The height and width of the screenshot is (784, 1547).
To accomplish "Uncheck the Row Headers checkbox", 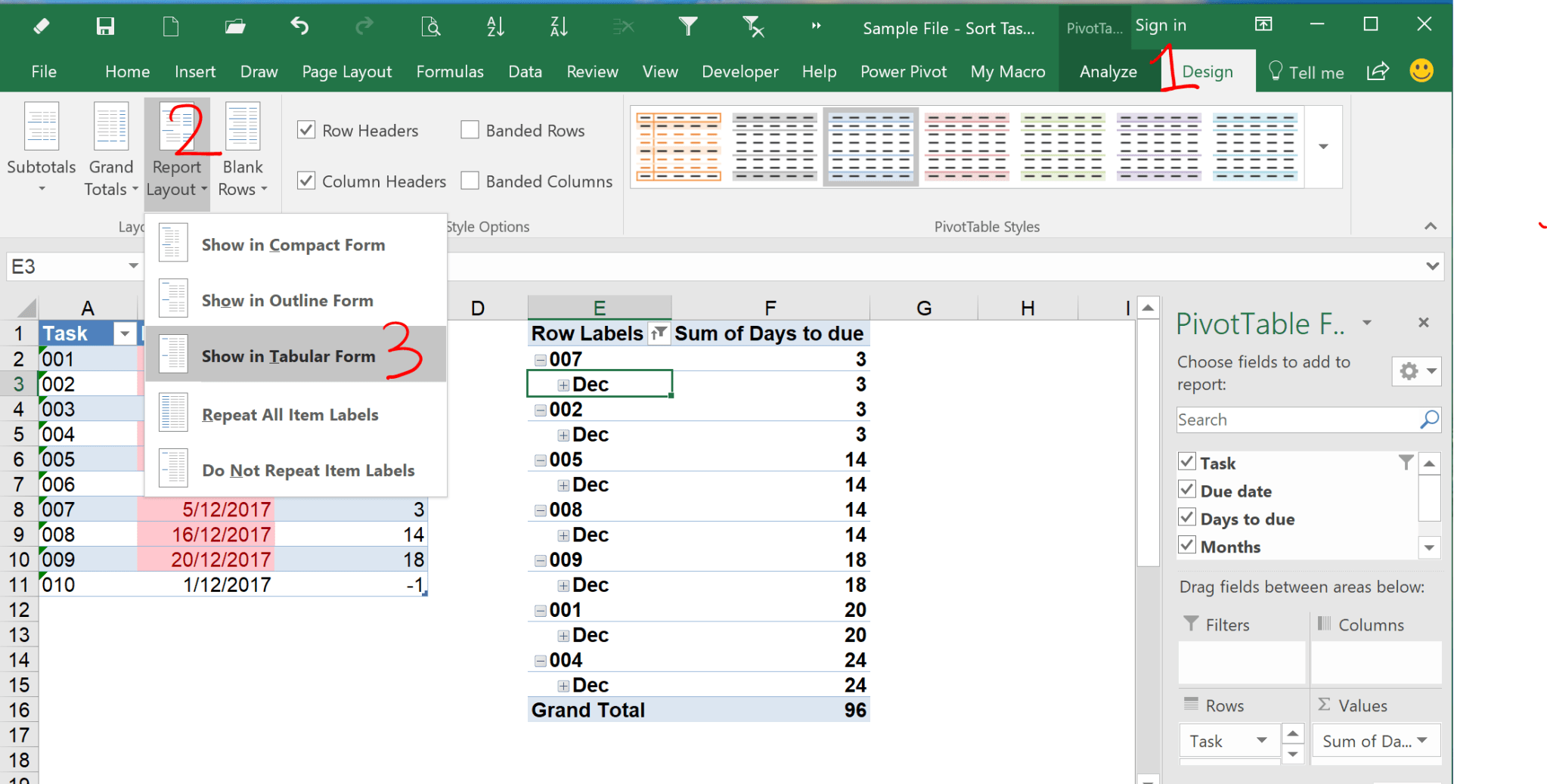I will 306,130.
